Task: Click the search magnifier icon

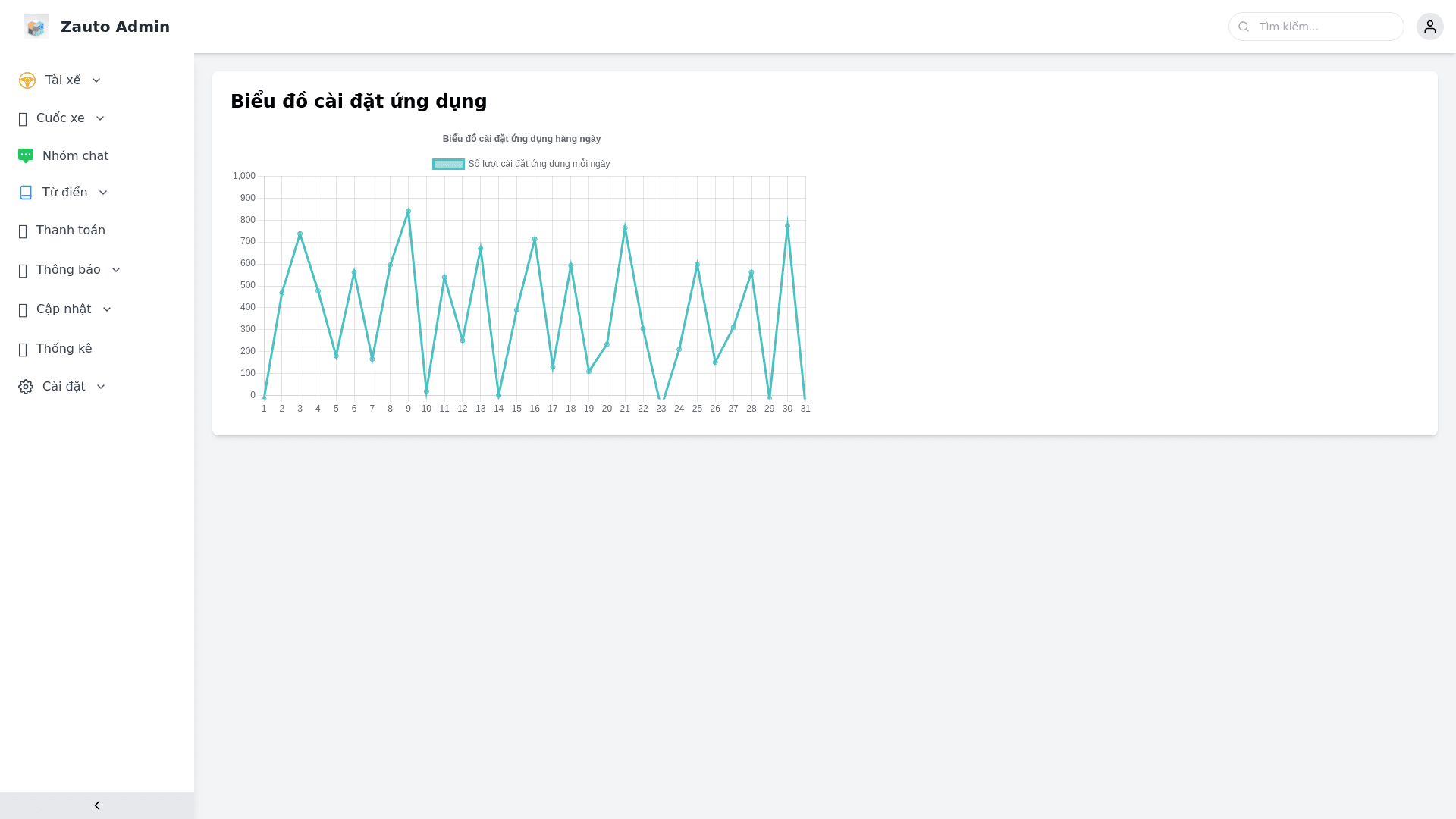Action: point(1244,27)
